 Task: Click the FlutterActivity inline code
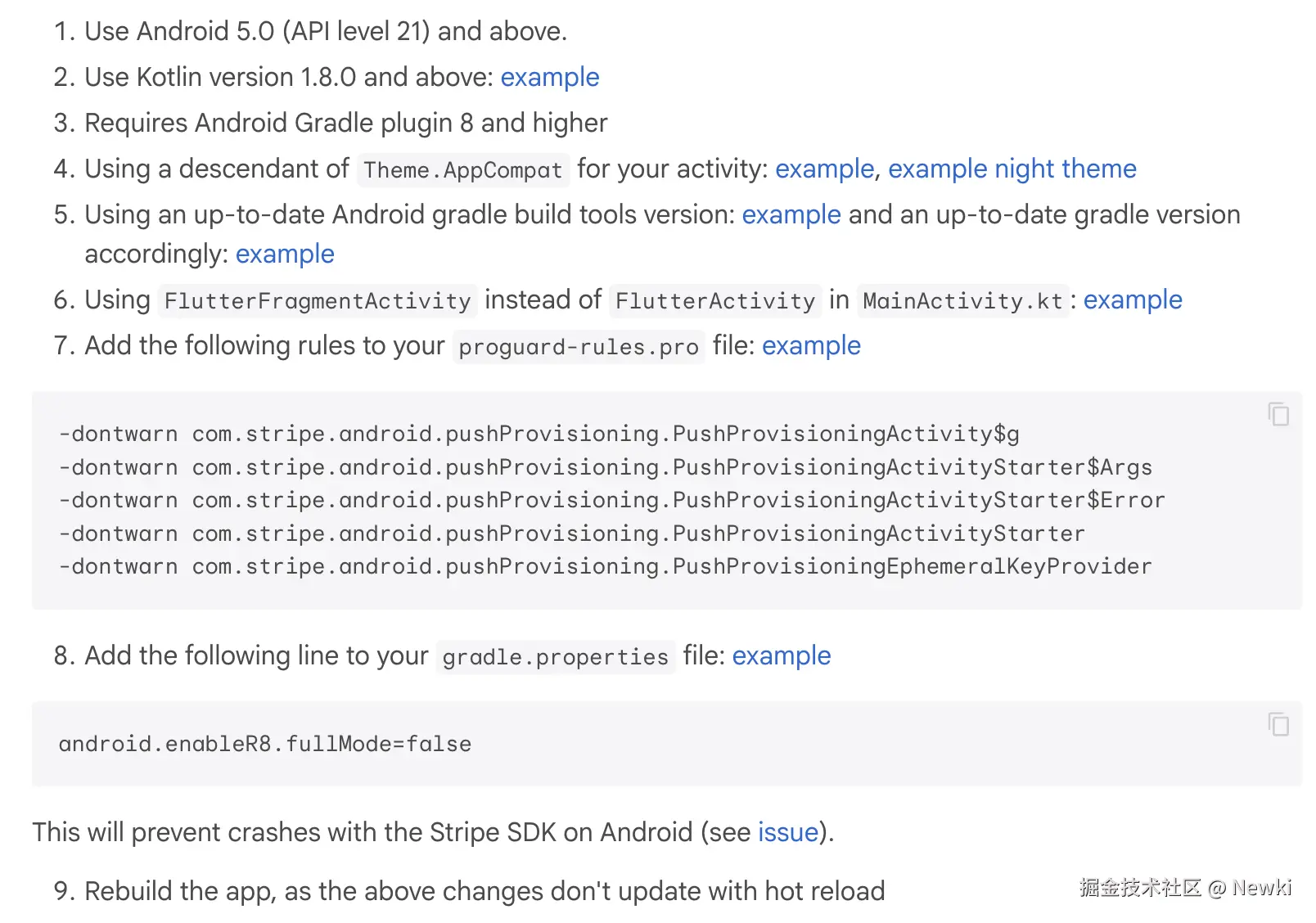pos(714,301)
